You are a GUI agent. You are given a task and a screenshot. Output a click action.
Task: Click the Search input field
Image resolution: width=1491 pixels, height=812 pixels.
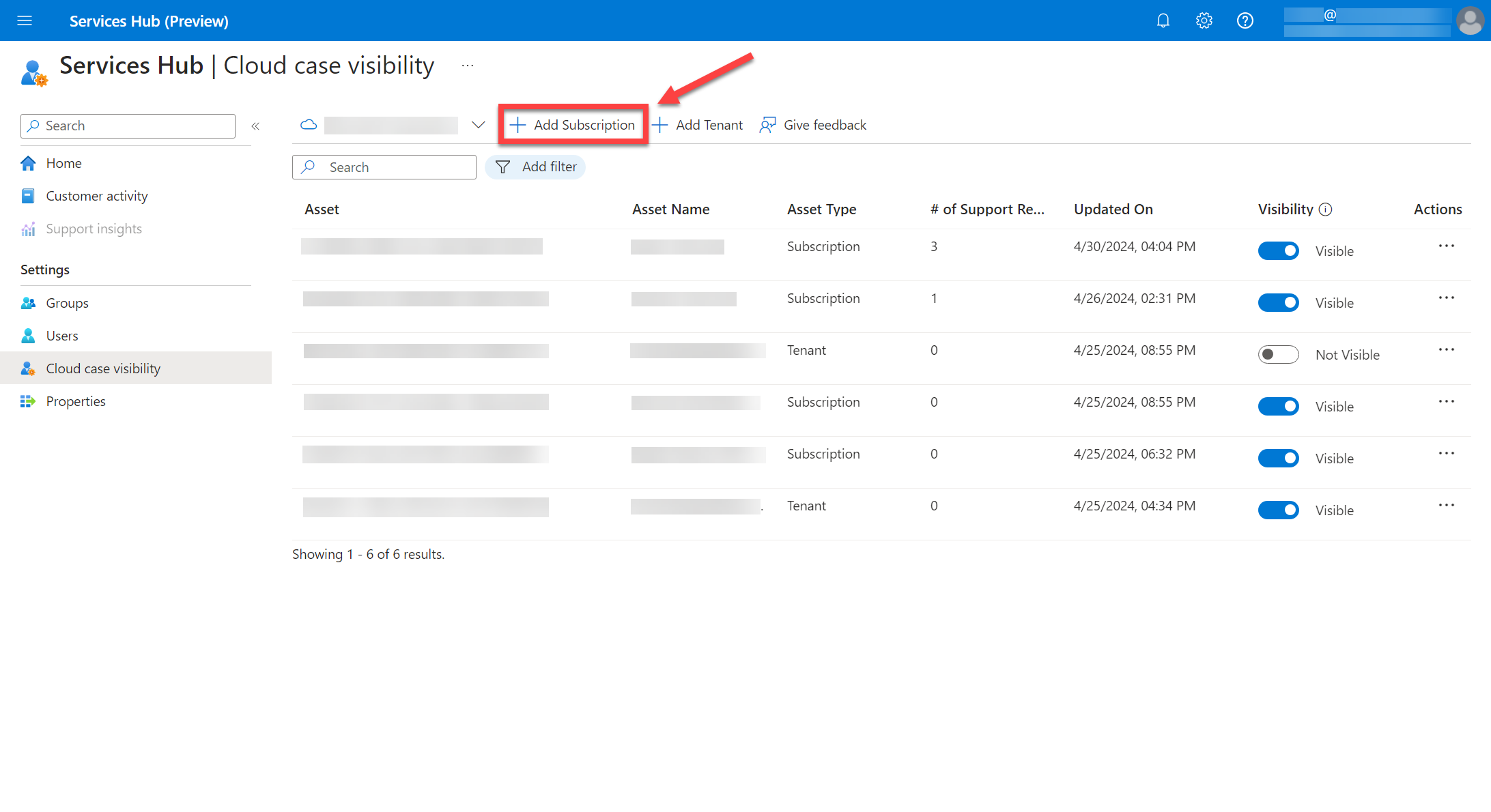(x=384, y=166)
